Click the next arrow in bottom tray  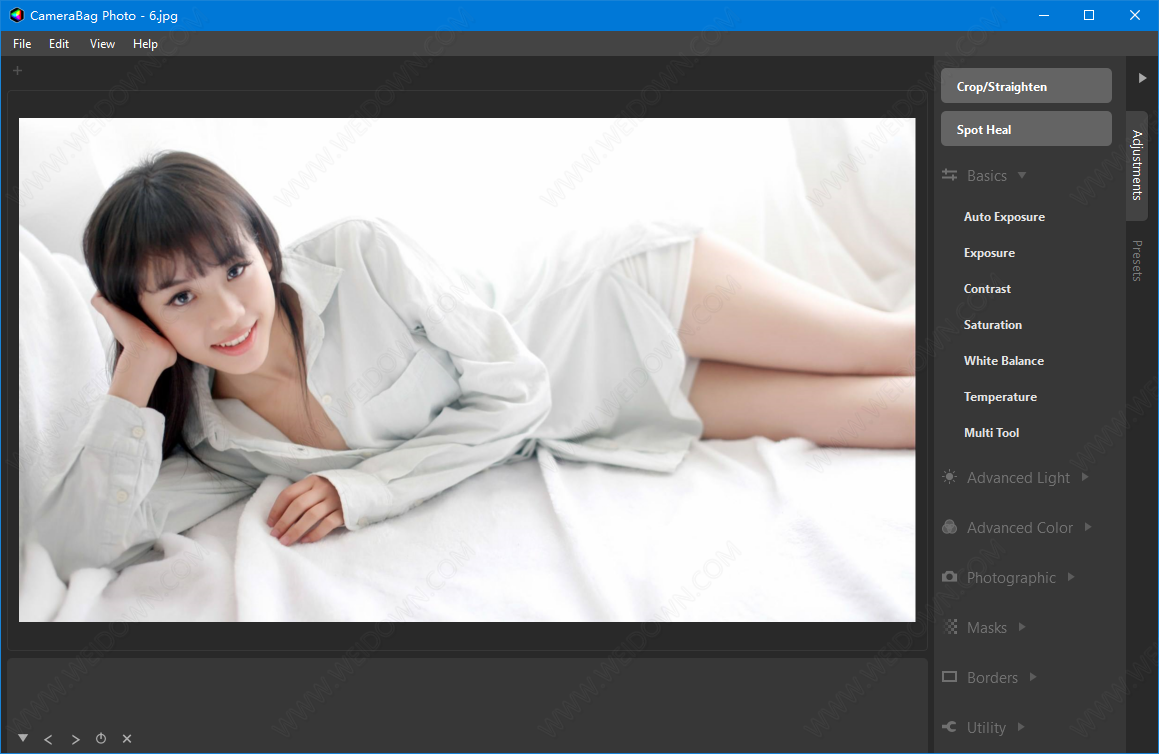pyautogui.click(x=75, y=739)
